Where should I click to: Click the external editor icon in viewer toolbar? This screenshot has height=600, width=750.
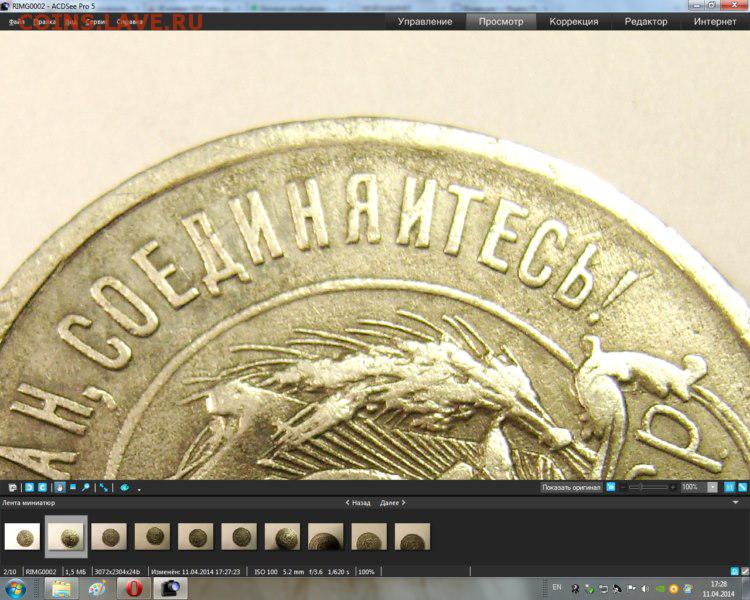point(13,488)
